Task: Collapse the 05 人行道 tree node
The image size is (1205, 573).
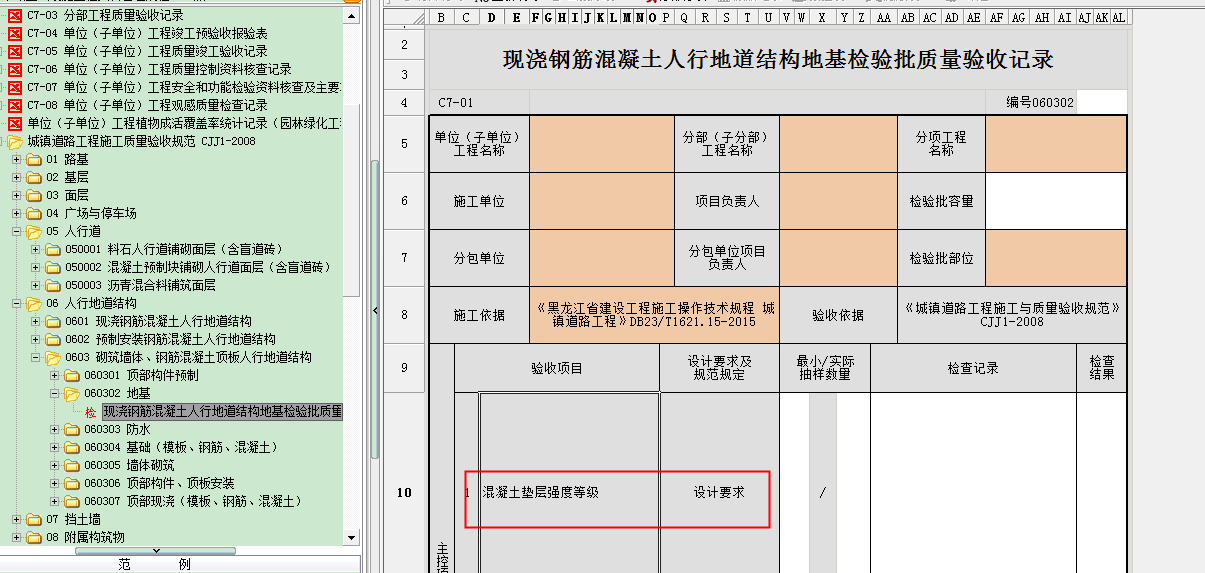Action: coord(16,231)
